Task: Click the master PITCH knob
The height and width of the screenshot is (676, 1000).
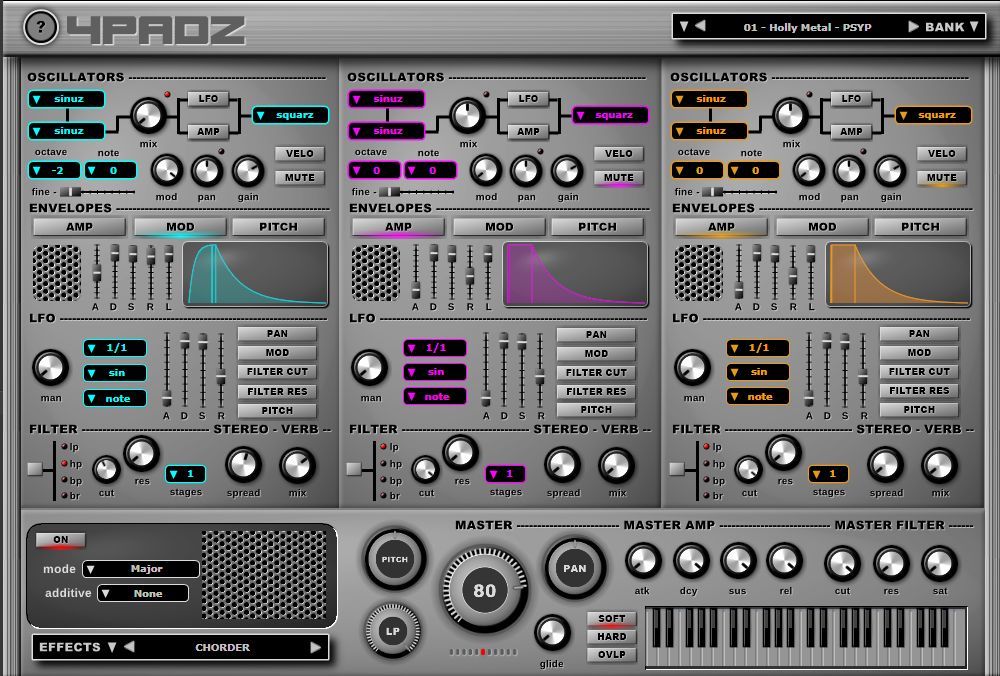Action: point(394,559)
